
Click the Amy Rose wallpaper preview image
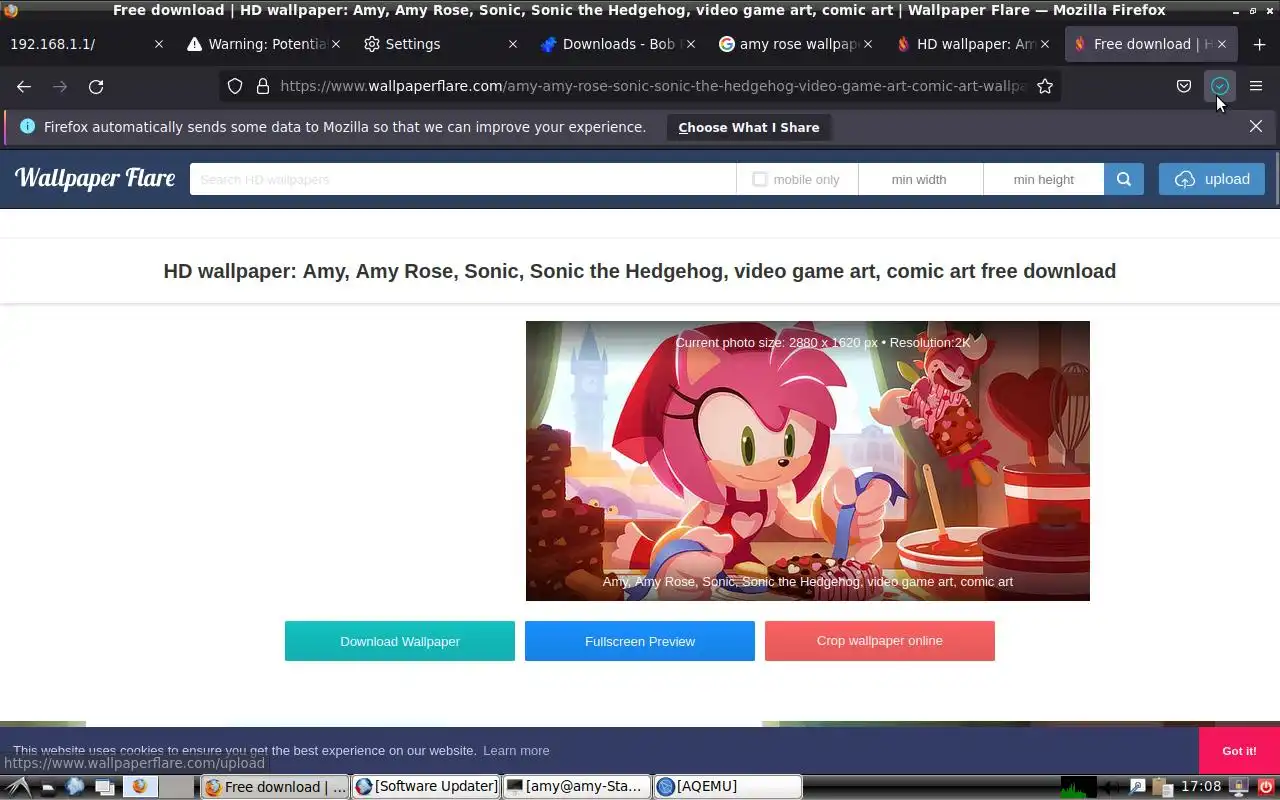(808, 461)
